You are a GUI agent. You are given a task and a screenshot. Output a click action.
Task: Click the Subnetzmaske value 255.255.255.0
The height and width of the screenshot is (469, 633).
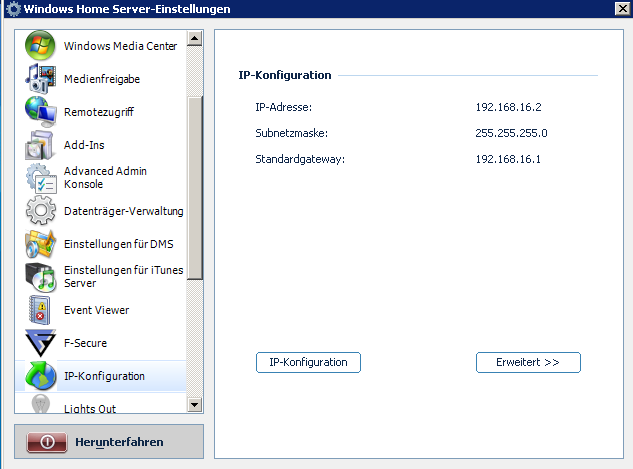511,133
